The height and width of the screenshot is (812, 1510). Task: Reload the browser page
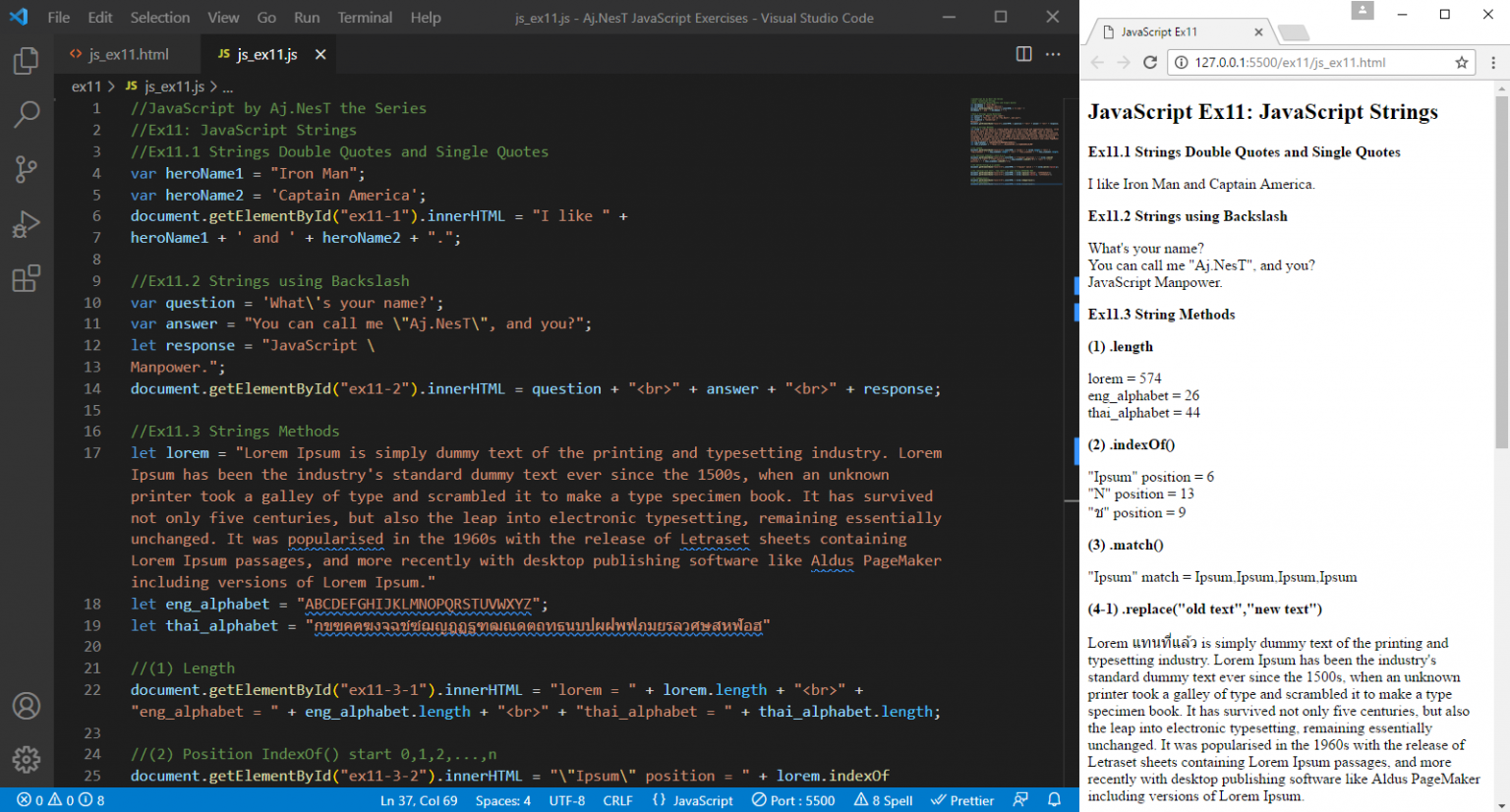1149,62
